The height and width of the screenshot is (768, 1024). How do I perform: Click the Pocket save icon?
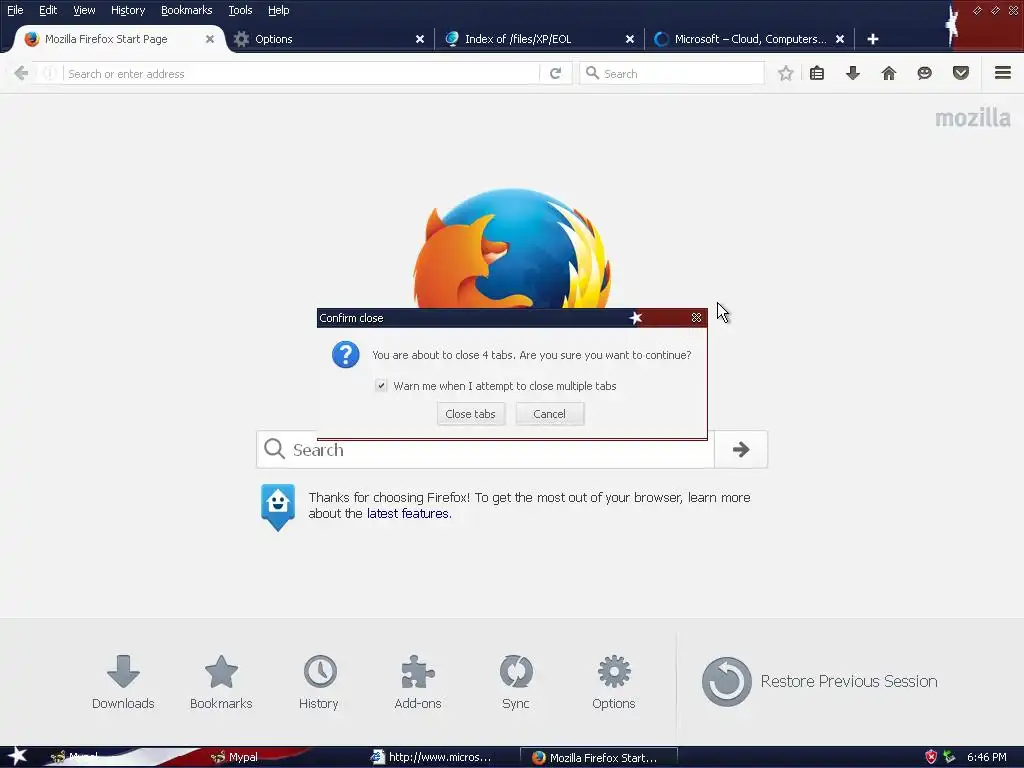point(961,73)
